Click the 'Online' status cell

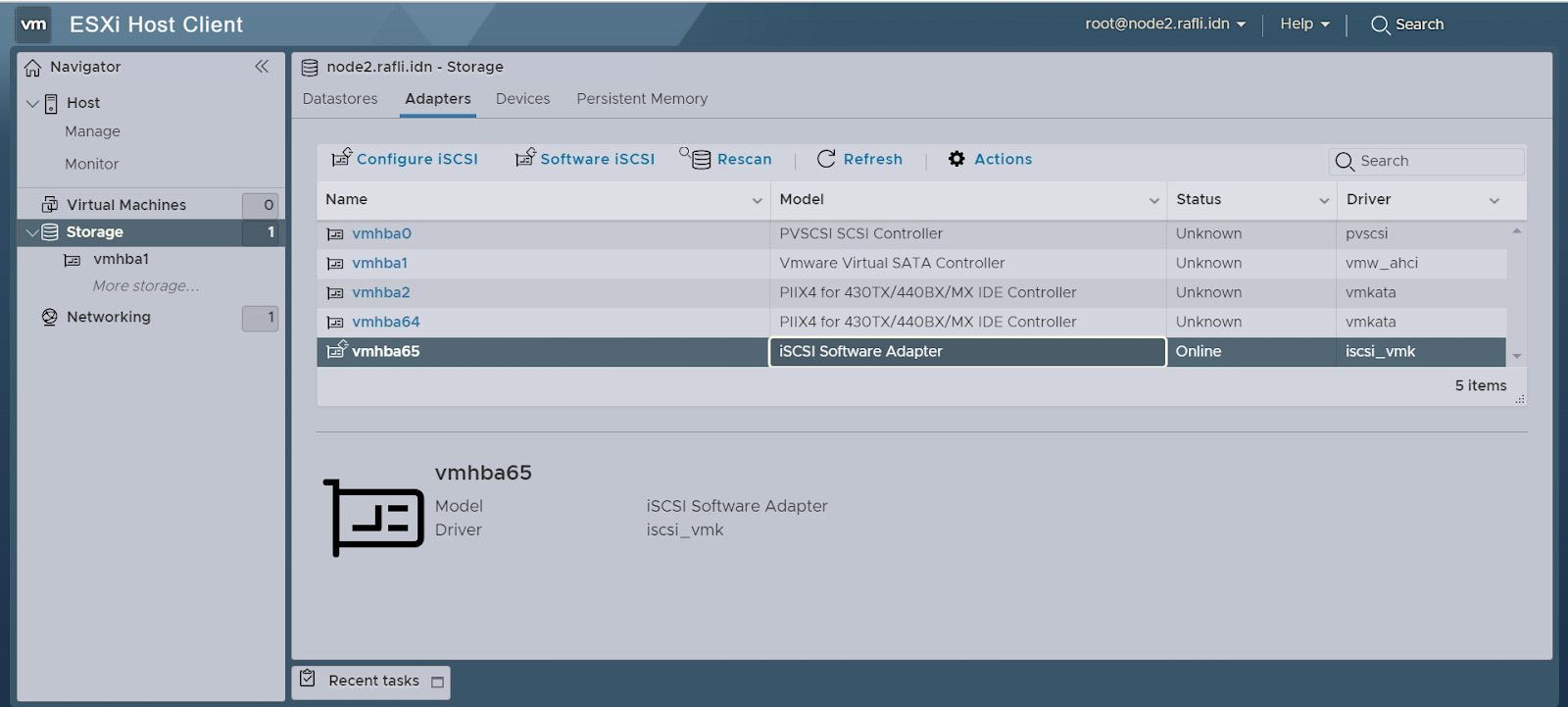(x=1251, y=352)
